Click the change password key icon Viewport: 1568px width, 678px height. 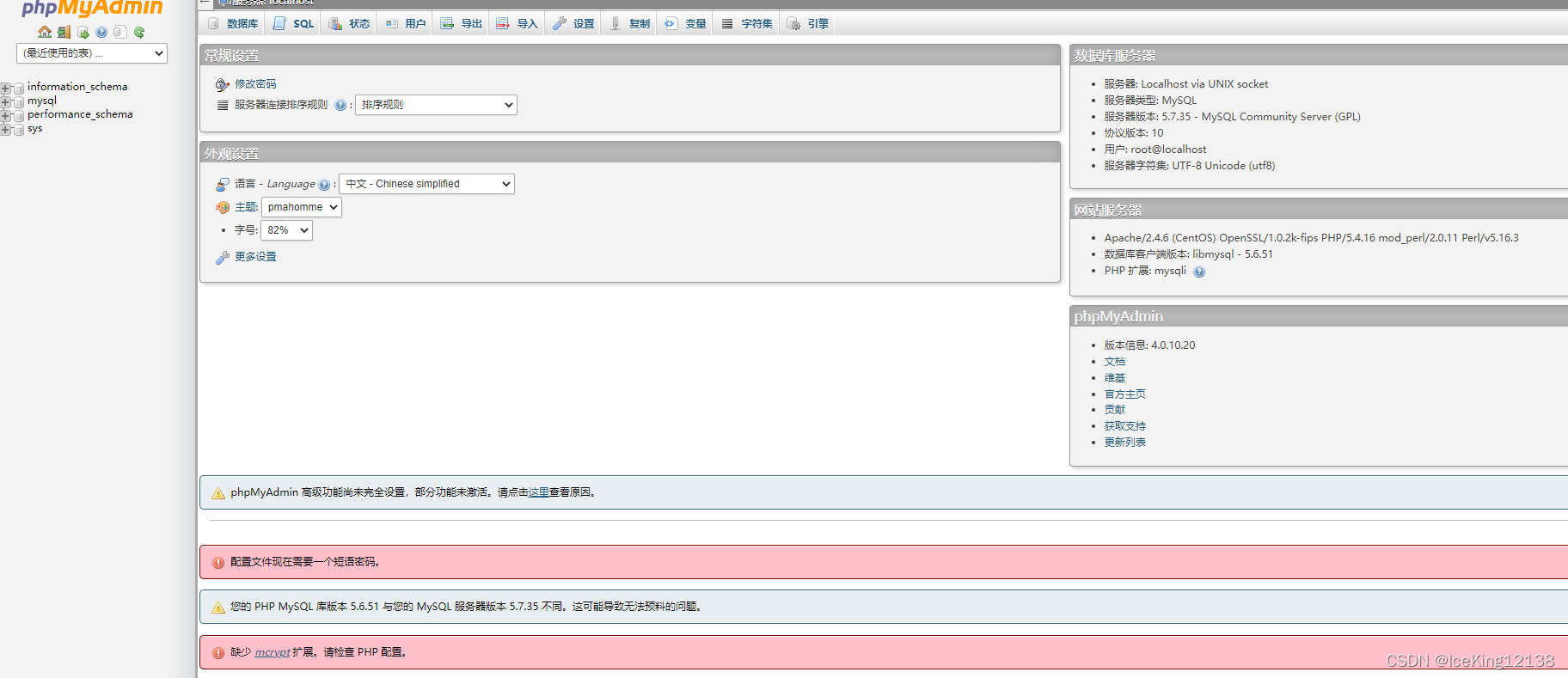coord(222,84)
